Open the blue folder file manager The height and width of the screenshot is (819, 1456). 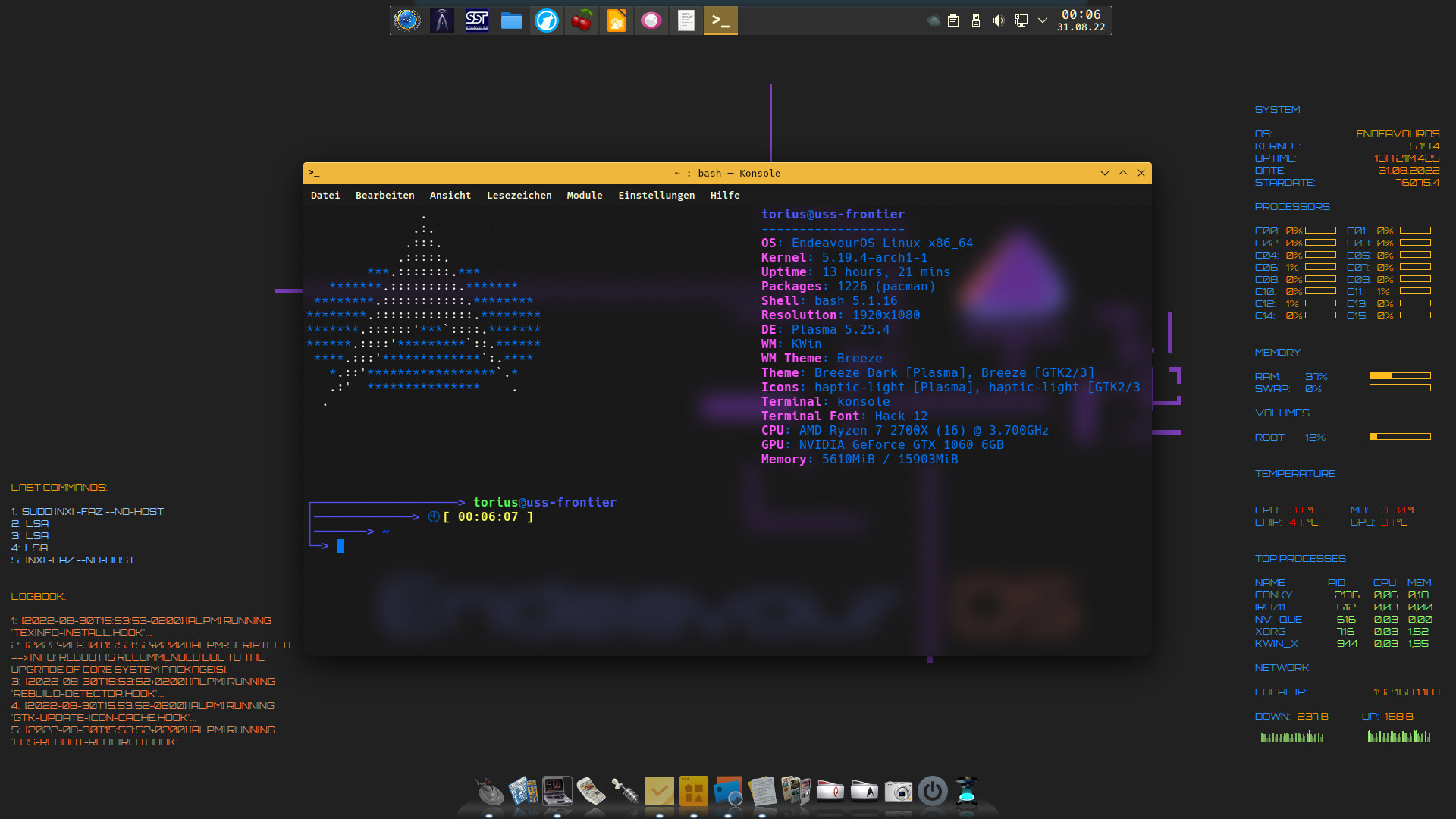click(512, 20)
